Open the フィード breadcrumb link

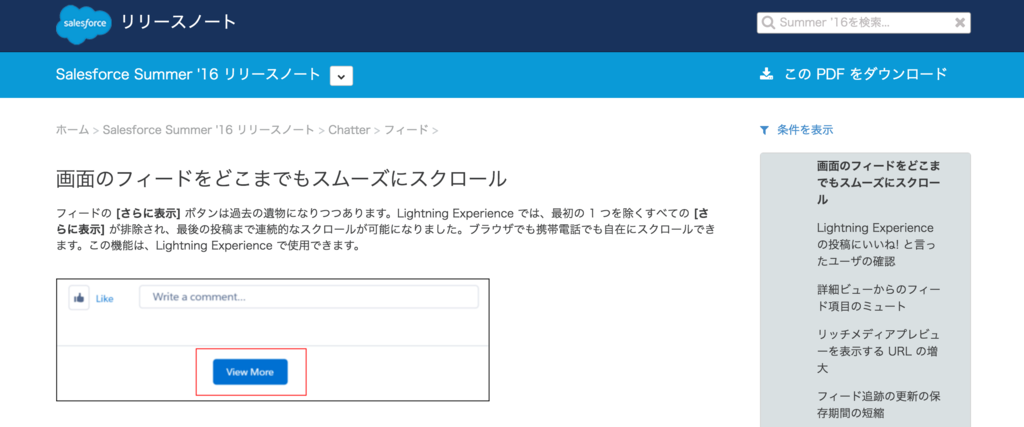[406, 130]
